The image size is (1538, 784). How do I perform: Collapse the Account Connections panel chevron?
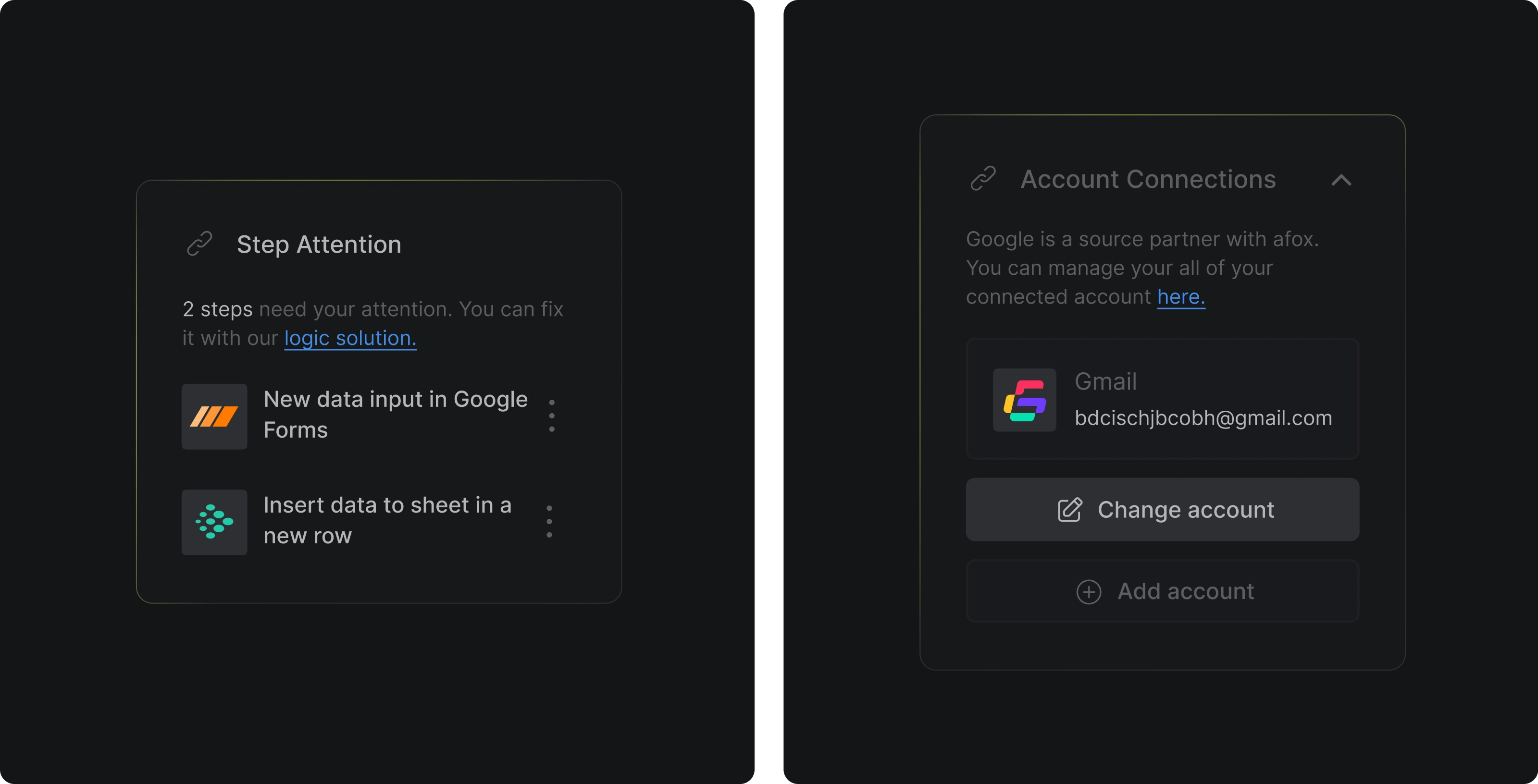coord(1341,180)
